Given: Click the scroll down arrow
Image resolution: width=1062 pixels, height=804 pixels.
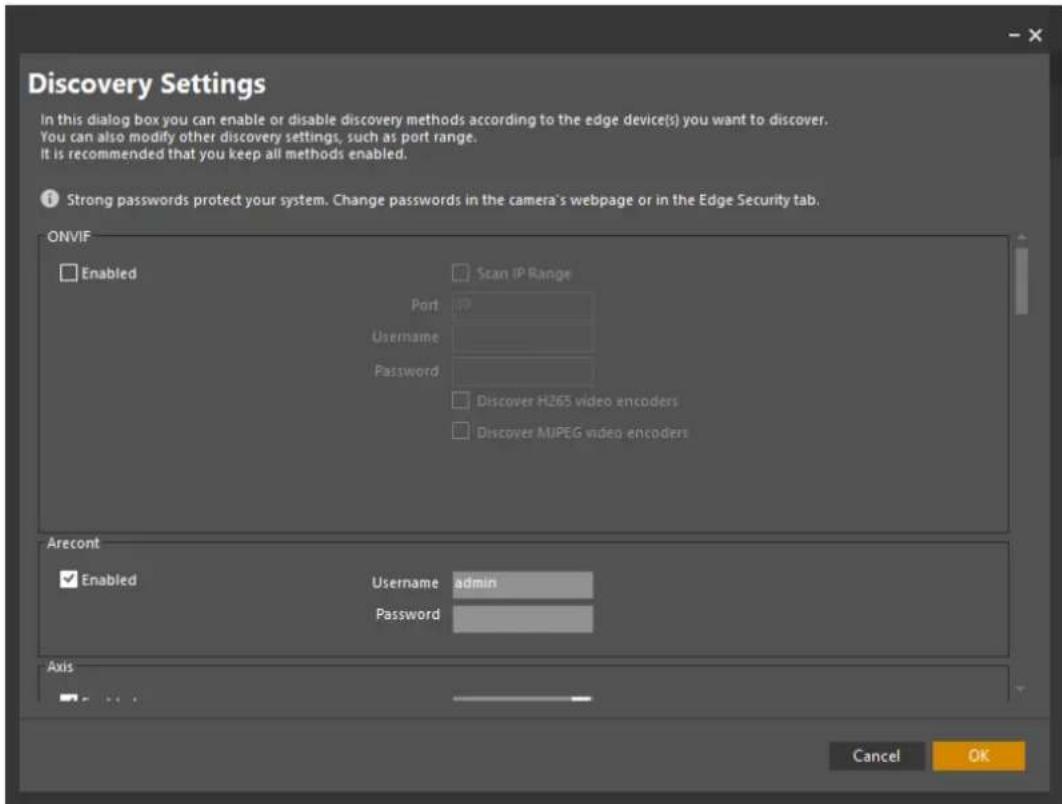Looking at the screenshot, I should click(x=1021, y=690).
